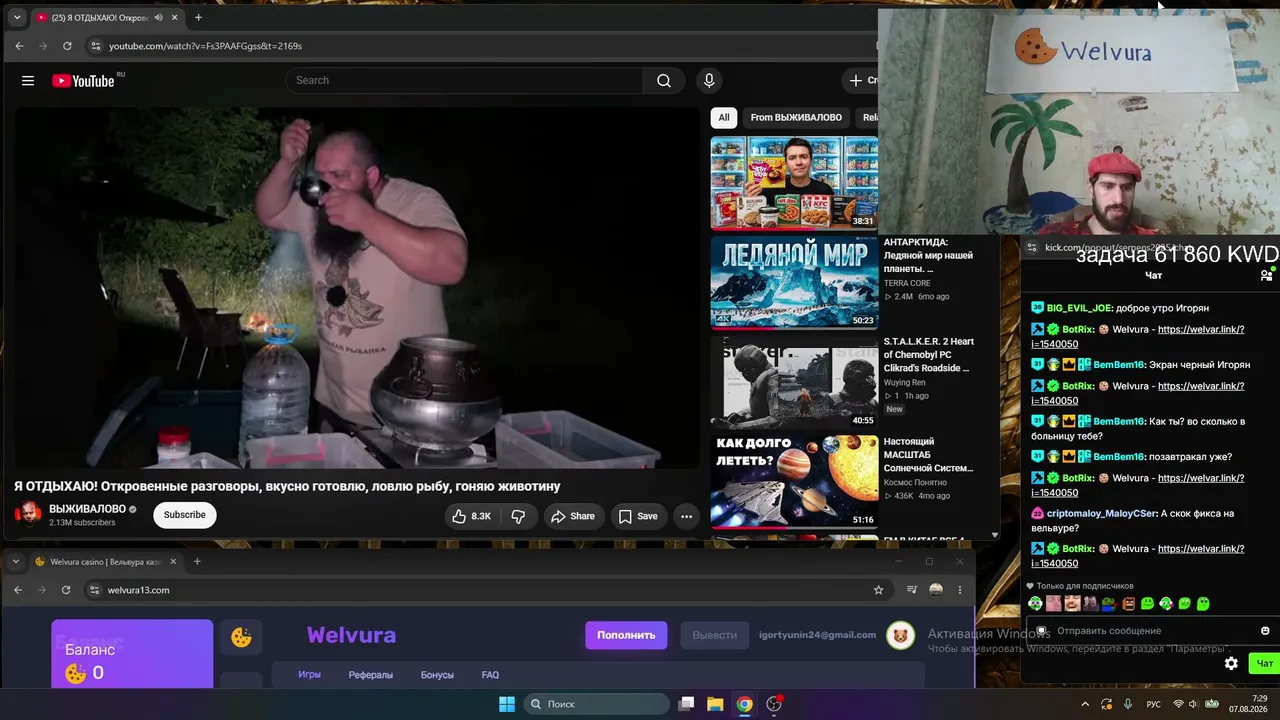Open the Как долго лететь video thumbnail

794,481
